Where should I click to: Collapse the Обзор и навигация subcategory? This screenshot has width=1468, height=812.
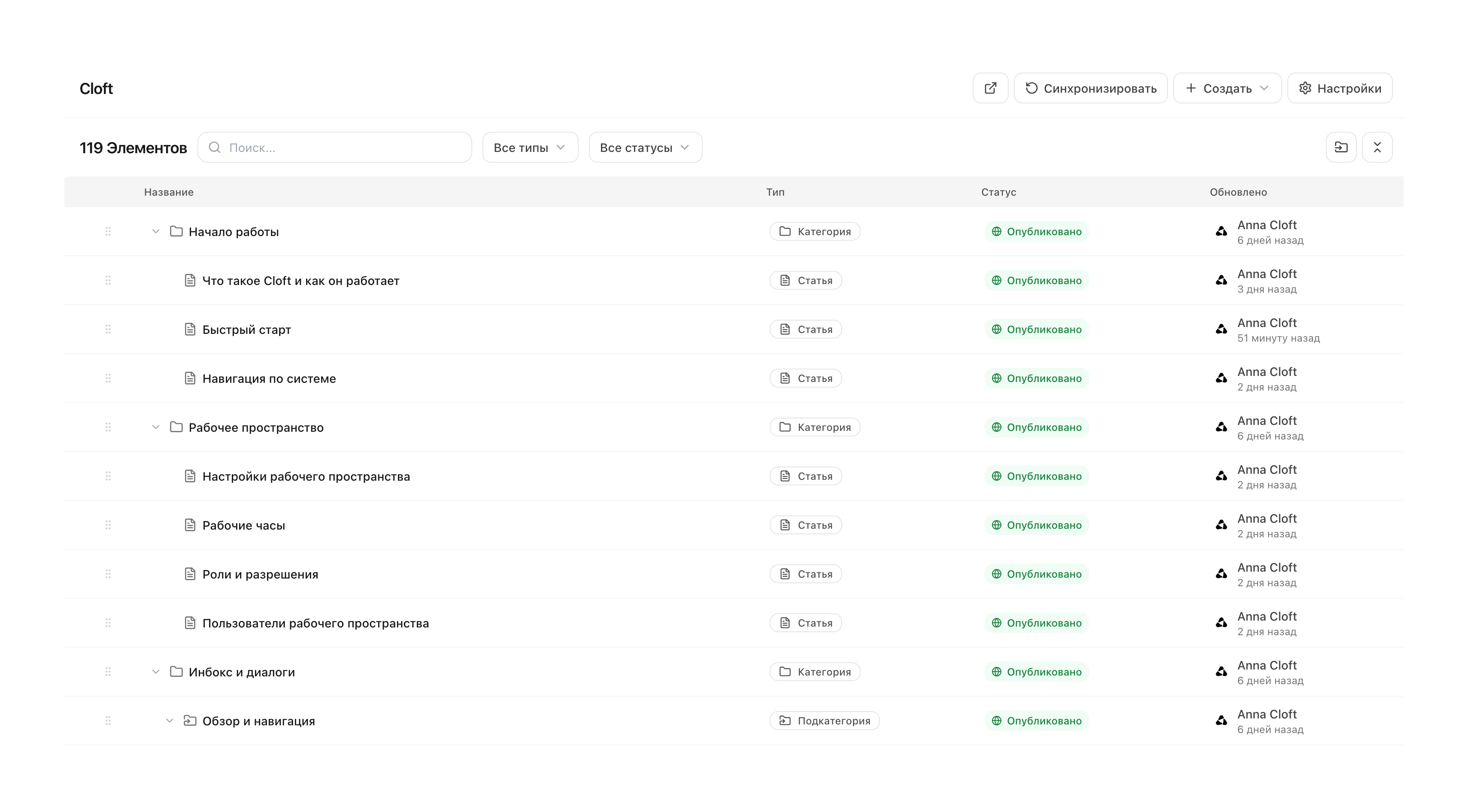pyautogui.click(x=169, y=720)
